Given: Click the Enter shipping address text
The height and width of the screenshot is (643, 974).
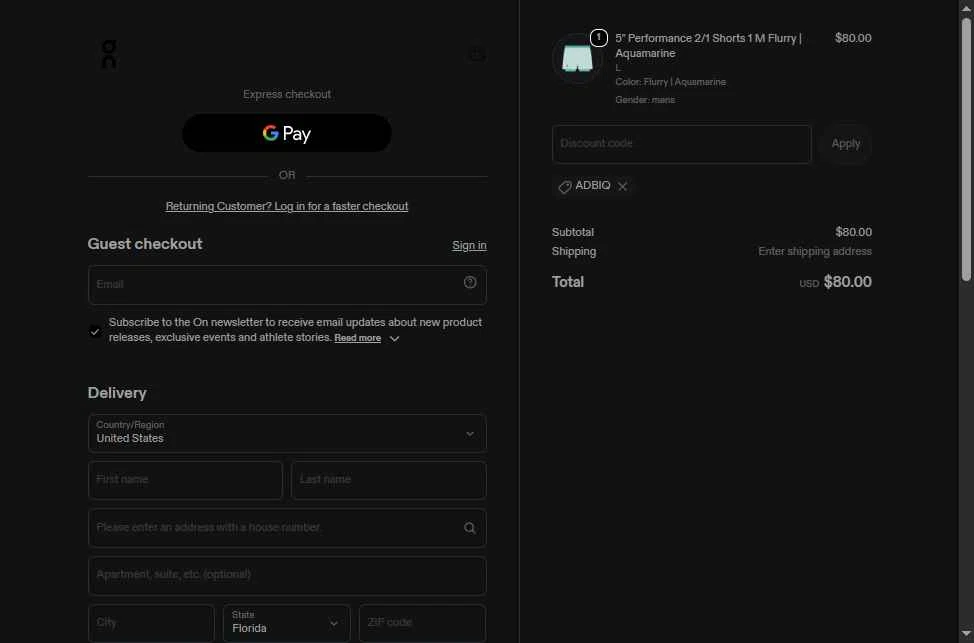Looking at the screenshot, I should pos(814,251).
